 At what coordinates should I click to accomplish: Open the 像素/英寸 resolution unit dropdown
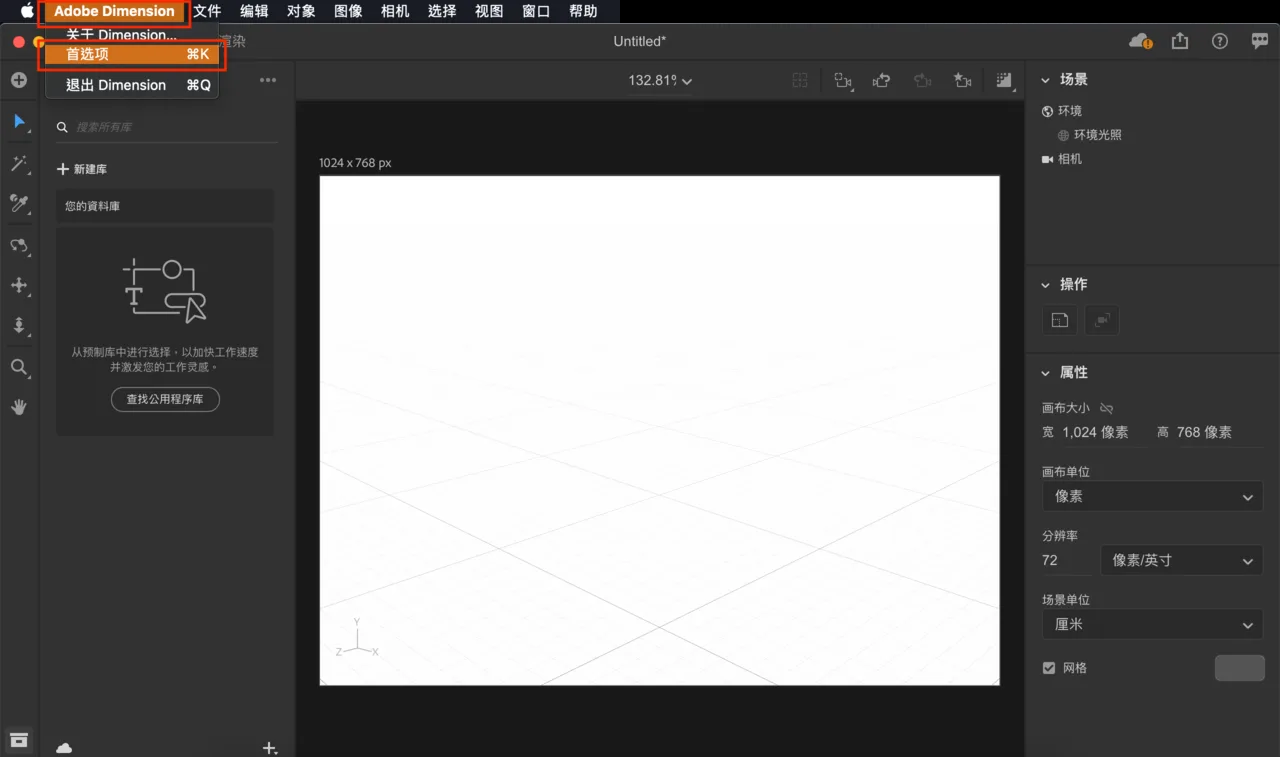point(1181,560)
